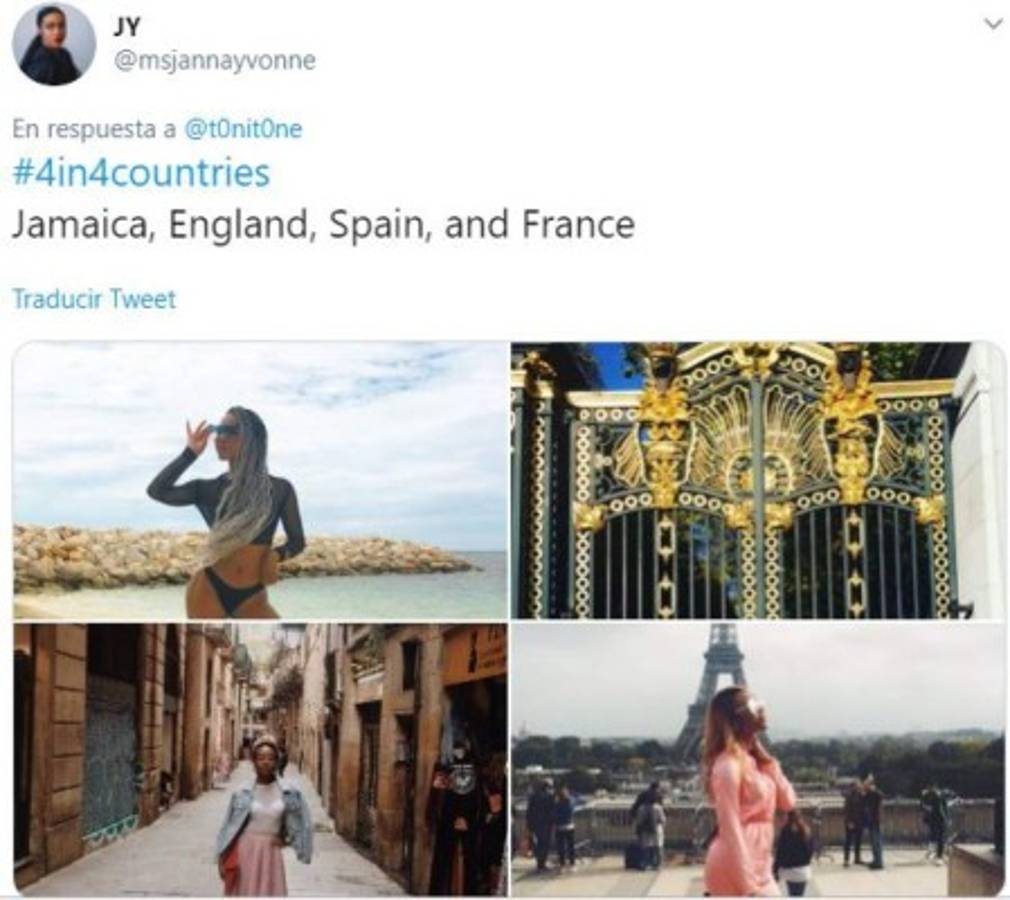Click the En respuesta a label

[94, 129]
